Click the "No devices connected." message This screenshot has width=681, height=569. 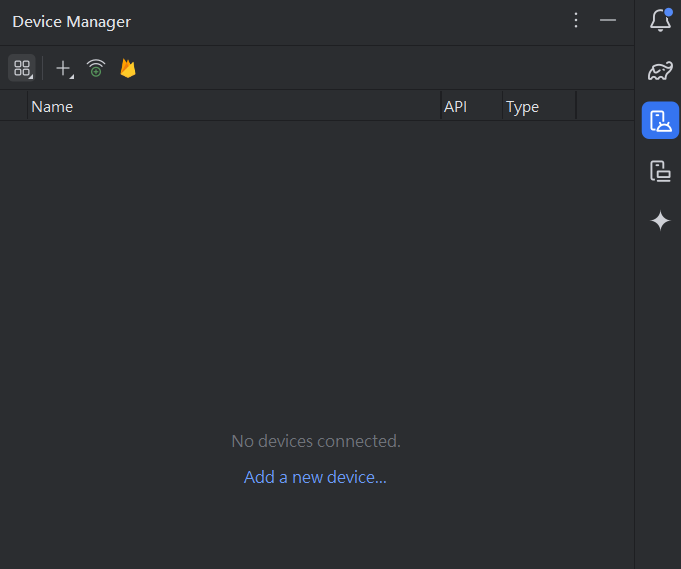click(x=315, y=441)
